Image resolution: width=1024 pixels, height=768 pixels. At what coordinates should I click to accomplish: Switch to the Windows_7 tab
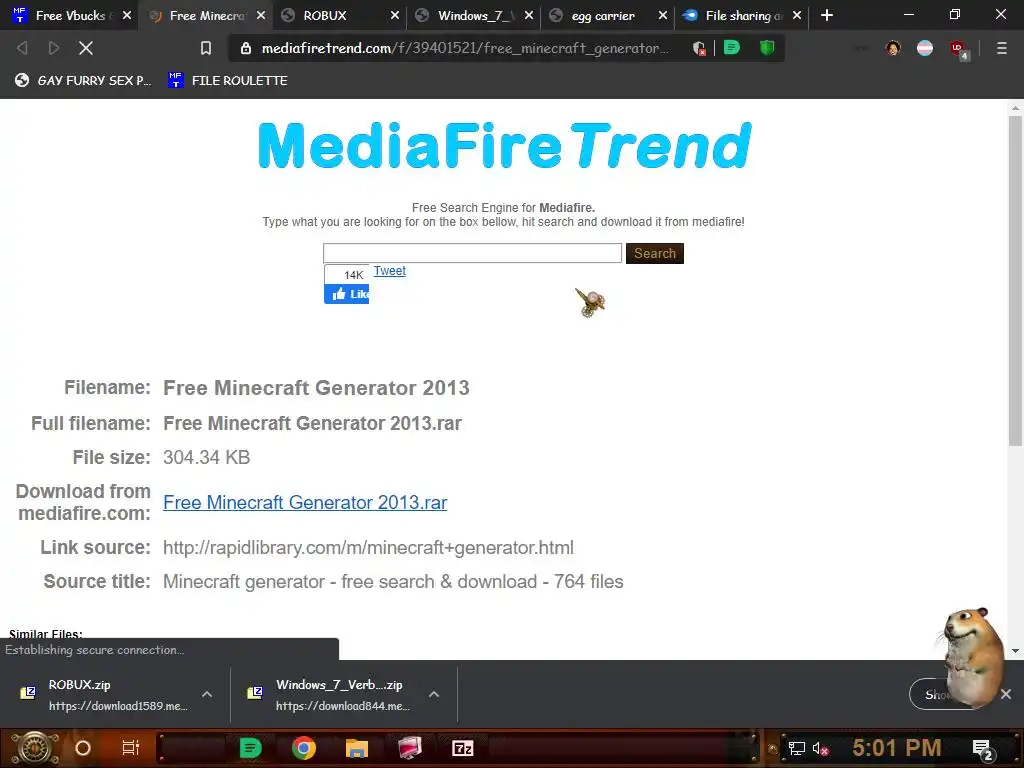click(x=475, y=16)
